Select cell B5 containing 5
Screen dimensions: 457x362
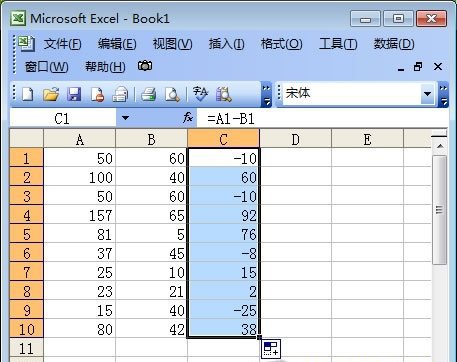point(151,234)
